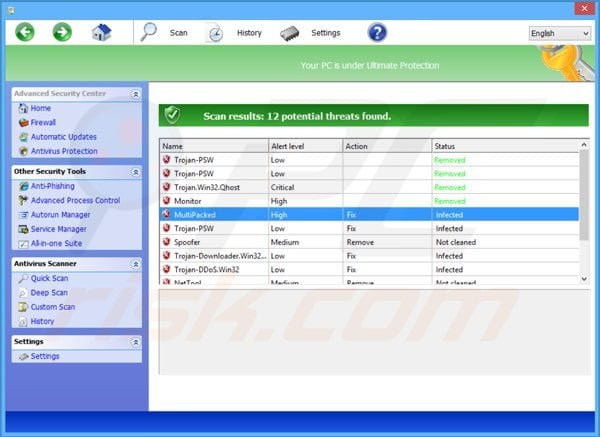Start a Quick Scan from sidebar

click(49, 278)
